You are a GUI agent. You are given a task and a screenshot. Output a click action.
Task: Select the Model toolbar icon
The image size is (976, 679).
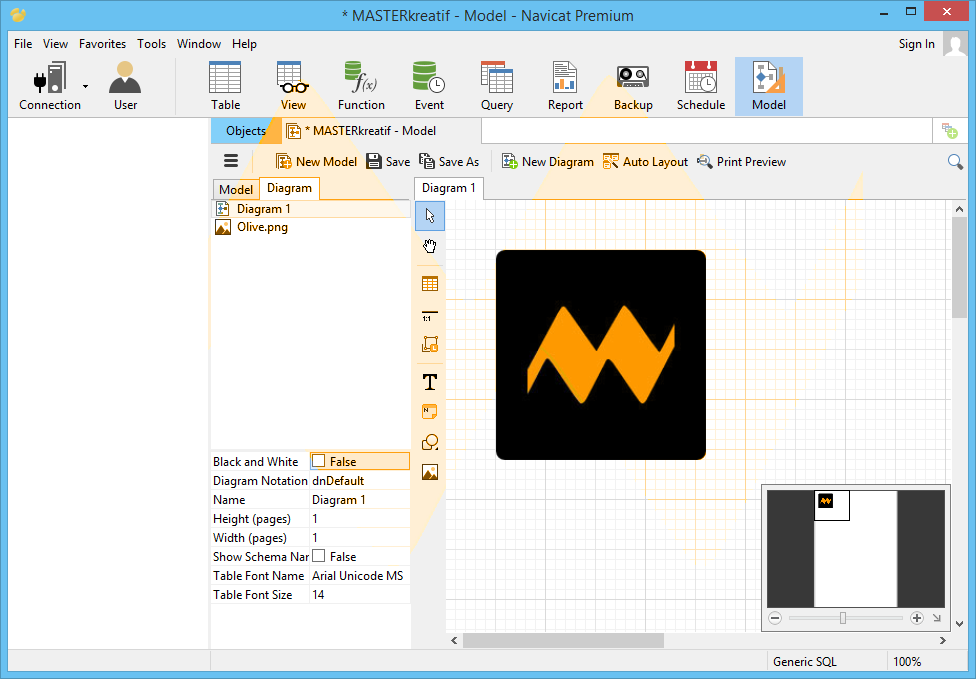[x=769, y=87]
